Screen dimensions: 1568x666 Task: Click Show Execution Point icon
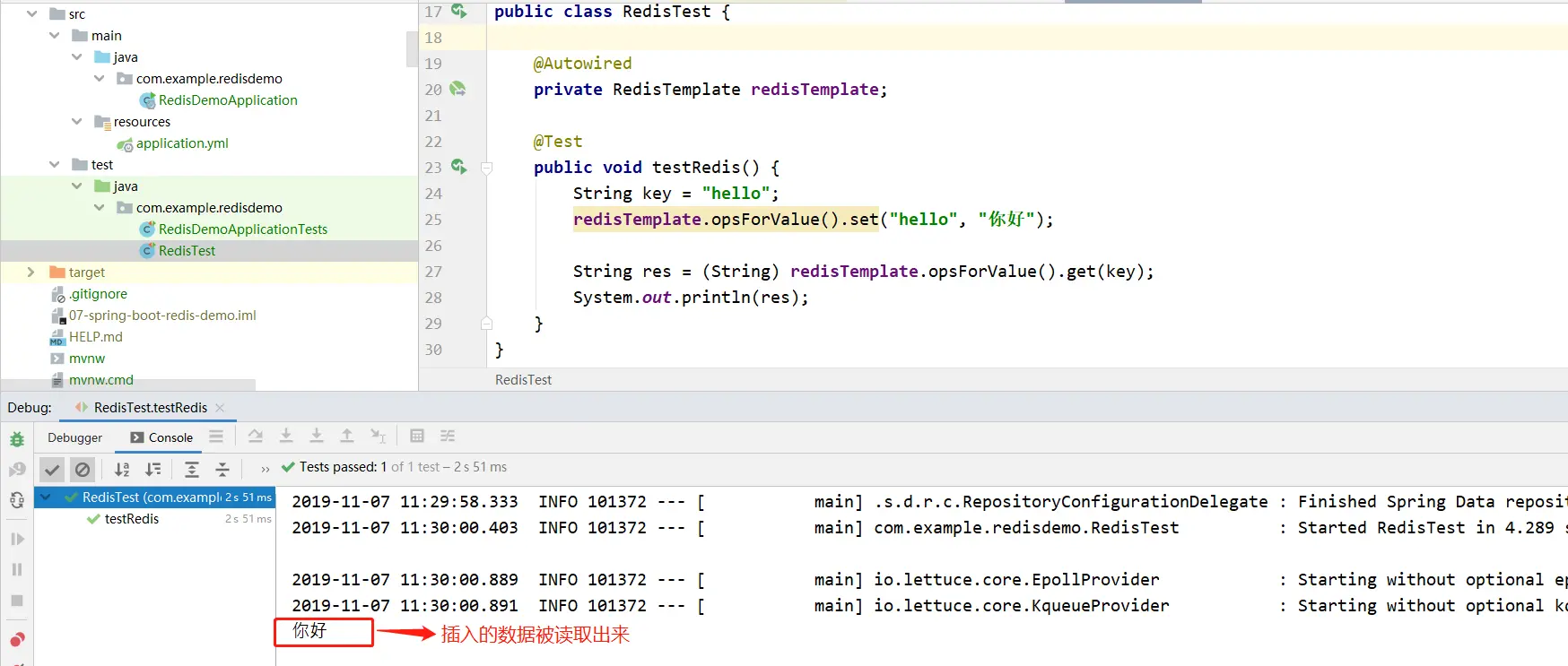[x=216, y=437]
